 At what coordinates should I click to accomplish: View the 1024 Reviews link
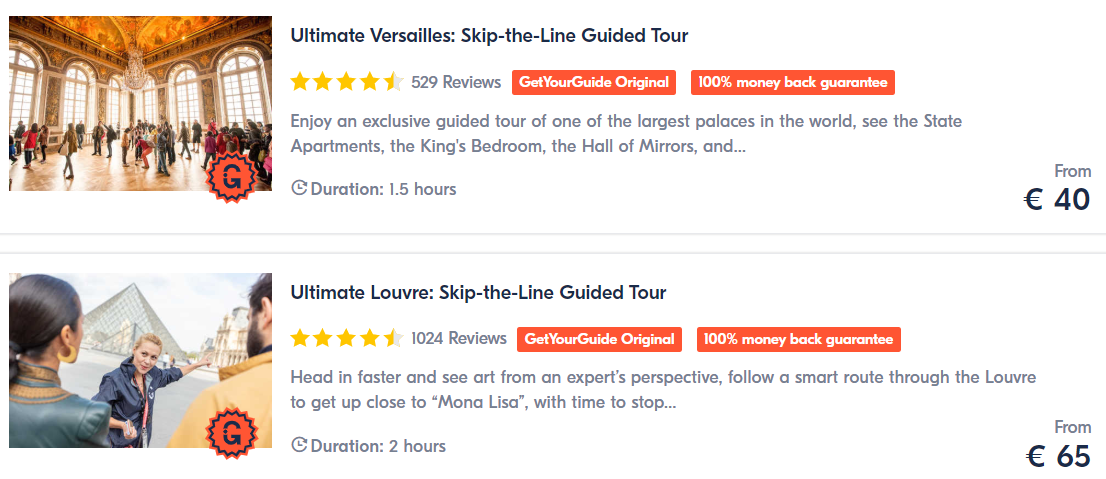[458, 339]
